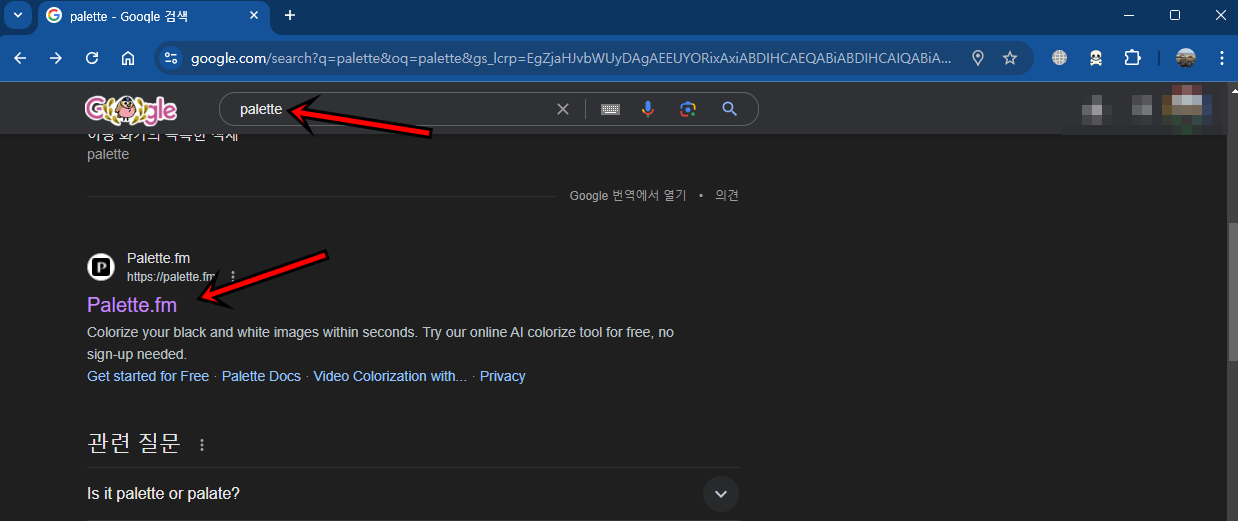Screen dimensions: 1238x521
Task: Click the result description starting with Colorize
Action: click(x=380, y=343)
